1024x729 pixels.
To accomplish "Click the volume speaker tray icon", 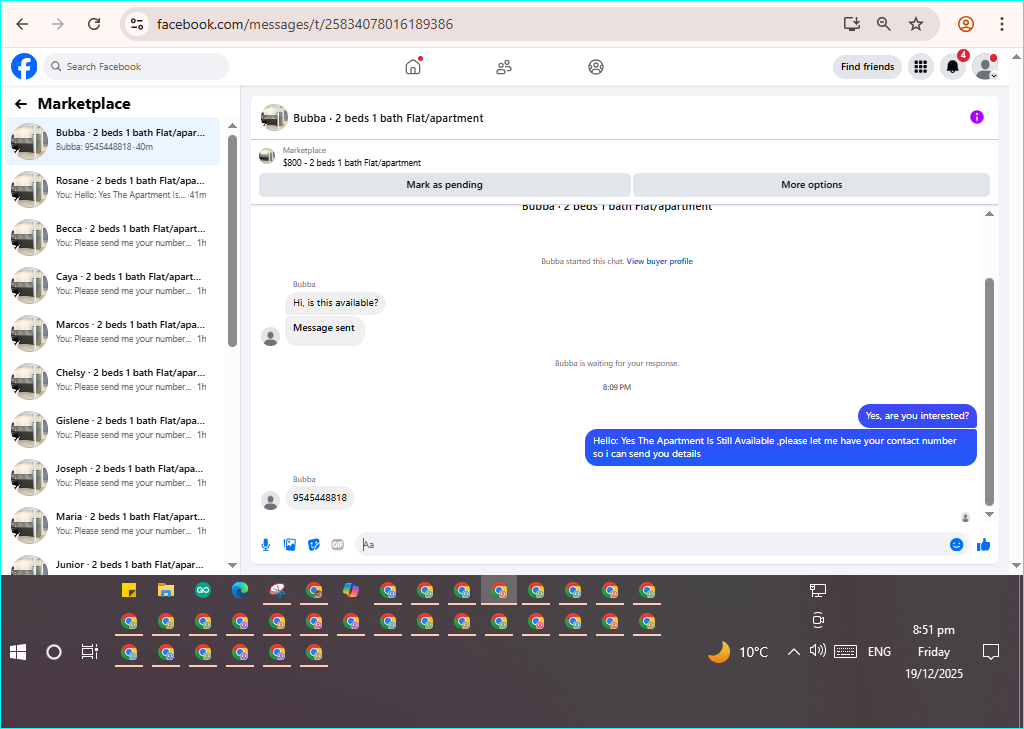I will click(818, 651).
